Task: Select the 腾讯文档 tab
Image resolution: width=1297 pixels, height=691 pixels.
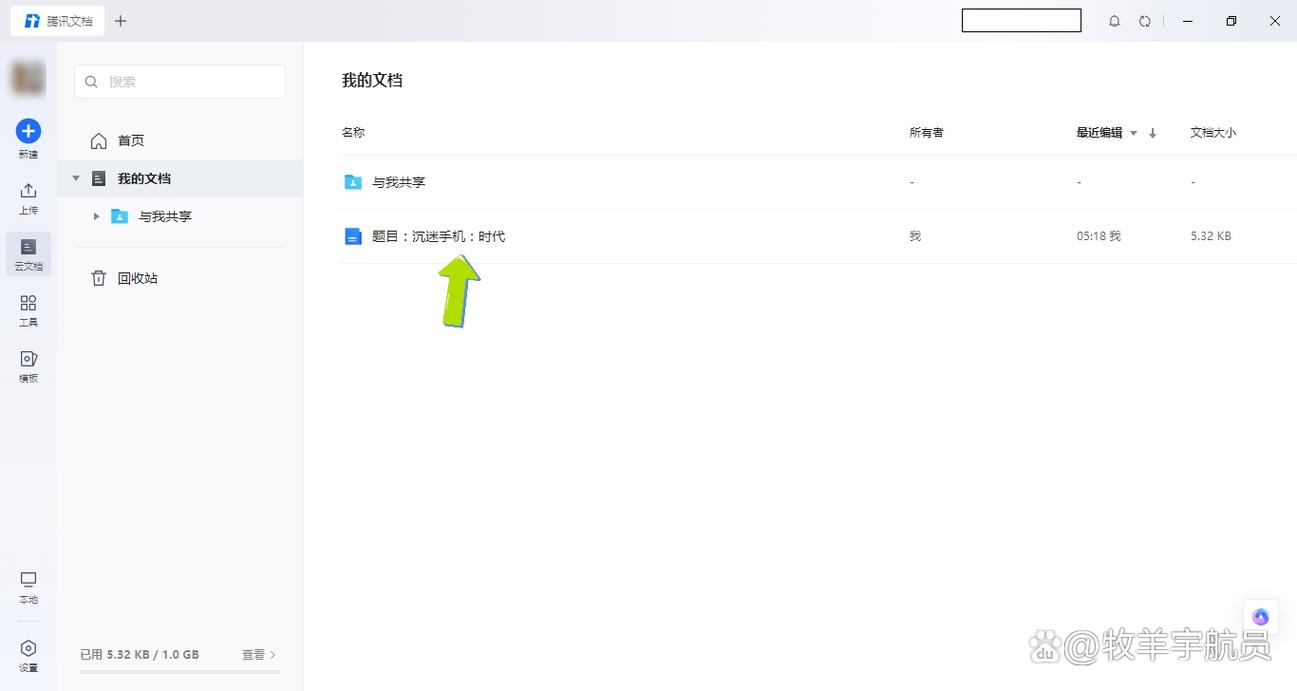Action: click(x=58, y=21)
